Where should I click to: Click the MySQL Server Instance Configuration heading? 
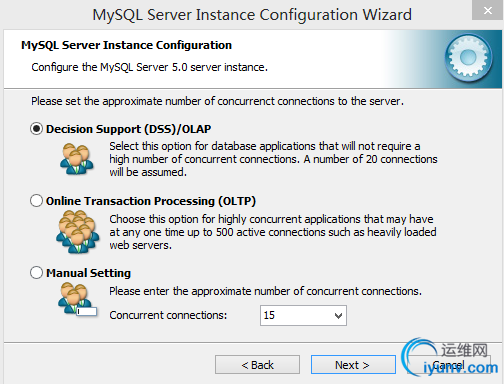[126, 45]
